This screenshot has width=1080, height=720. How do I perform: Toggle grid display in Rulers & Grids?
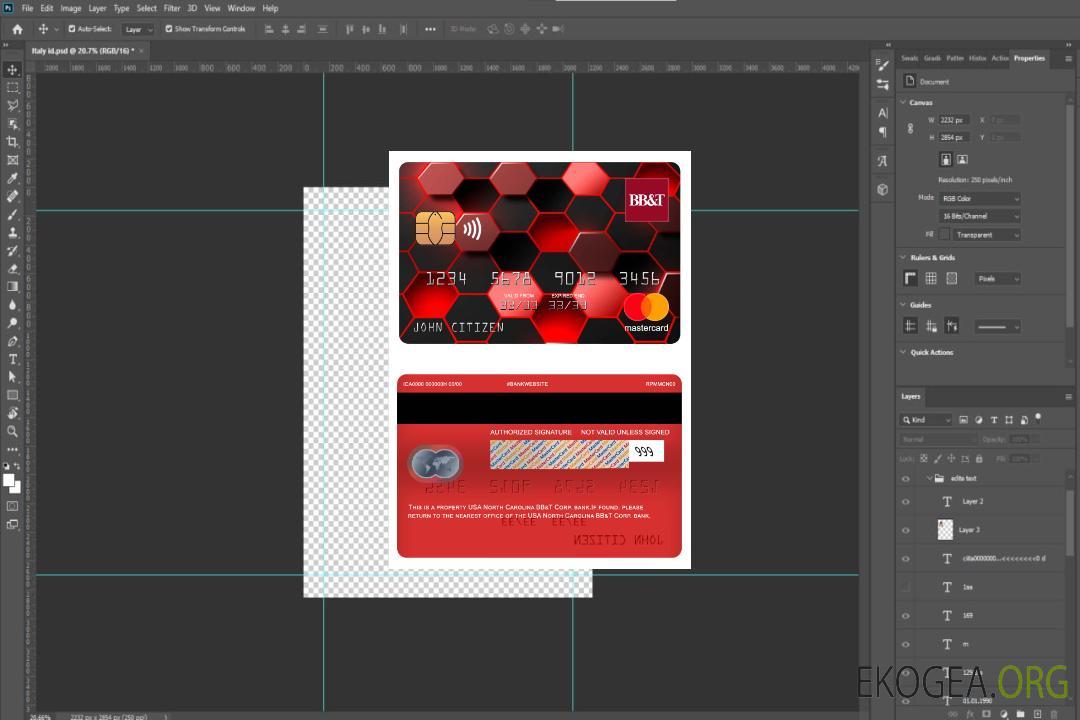[x=931, y=278]
